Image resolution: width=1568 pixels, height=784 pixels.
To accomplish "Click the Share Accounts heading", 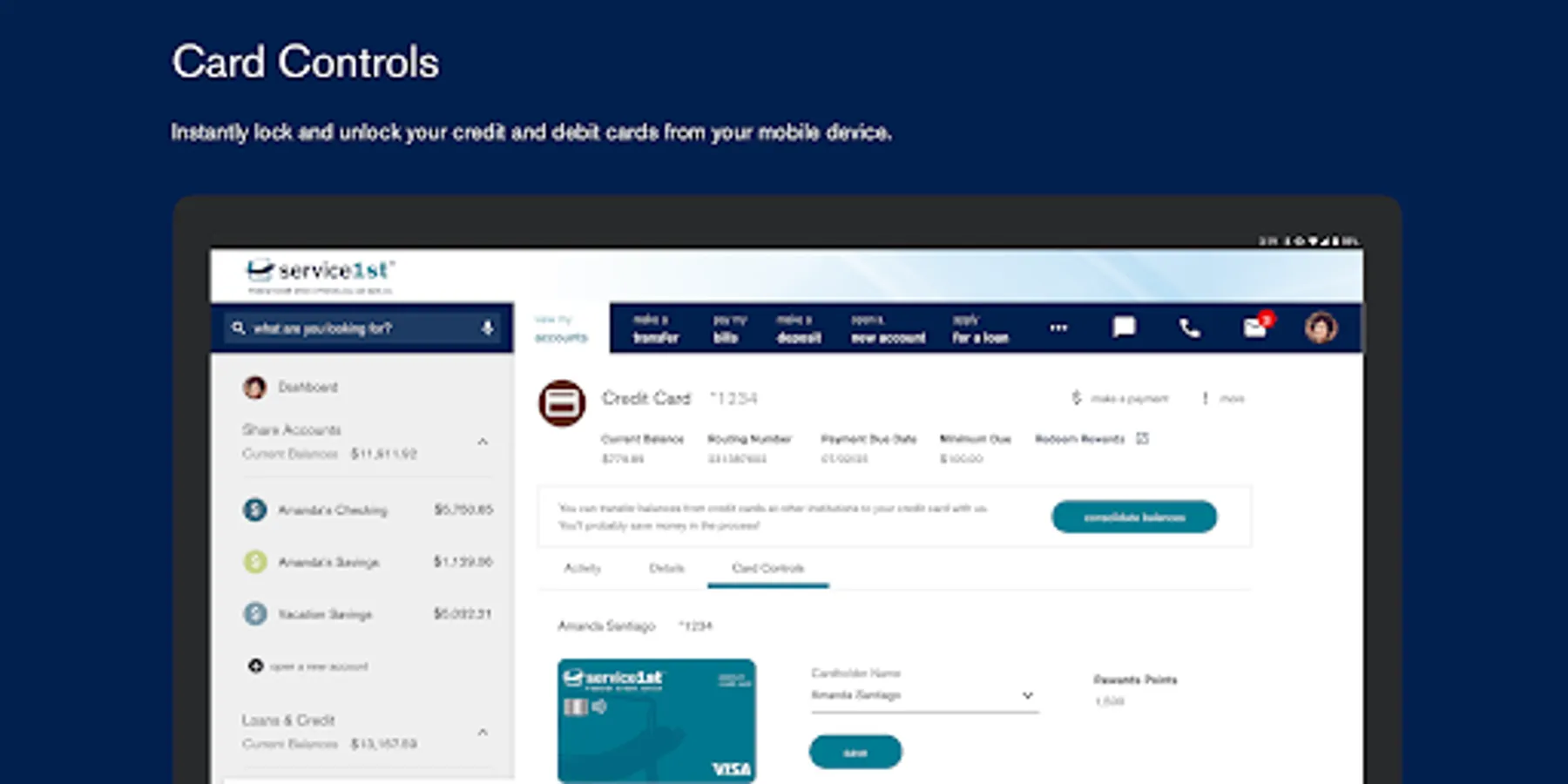I will coord(292,429).
